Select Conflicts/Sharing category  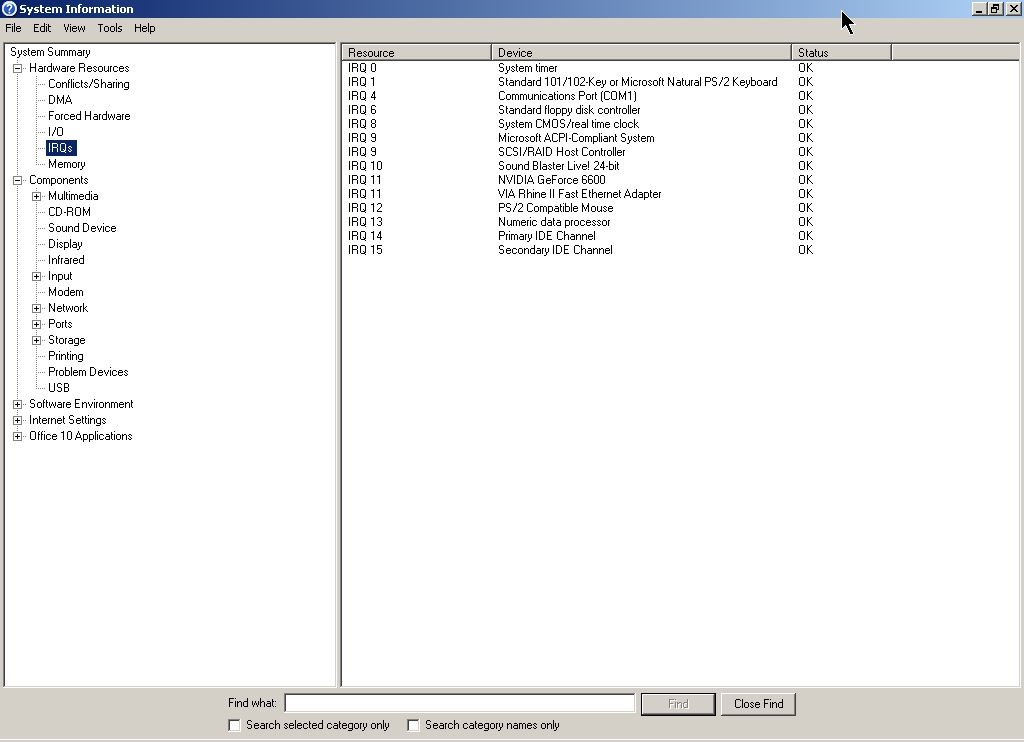[89, 84]
